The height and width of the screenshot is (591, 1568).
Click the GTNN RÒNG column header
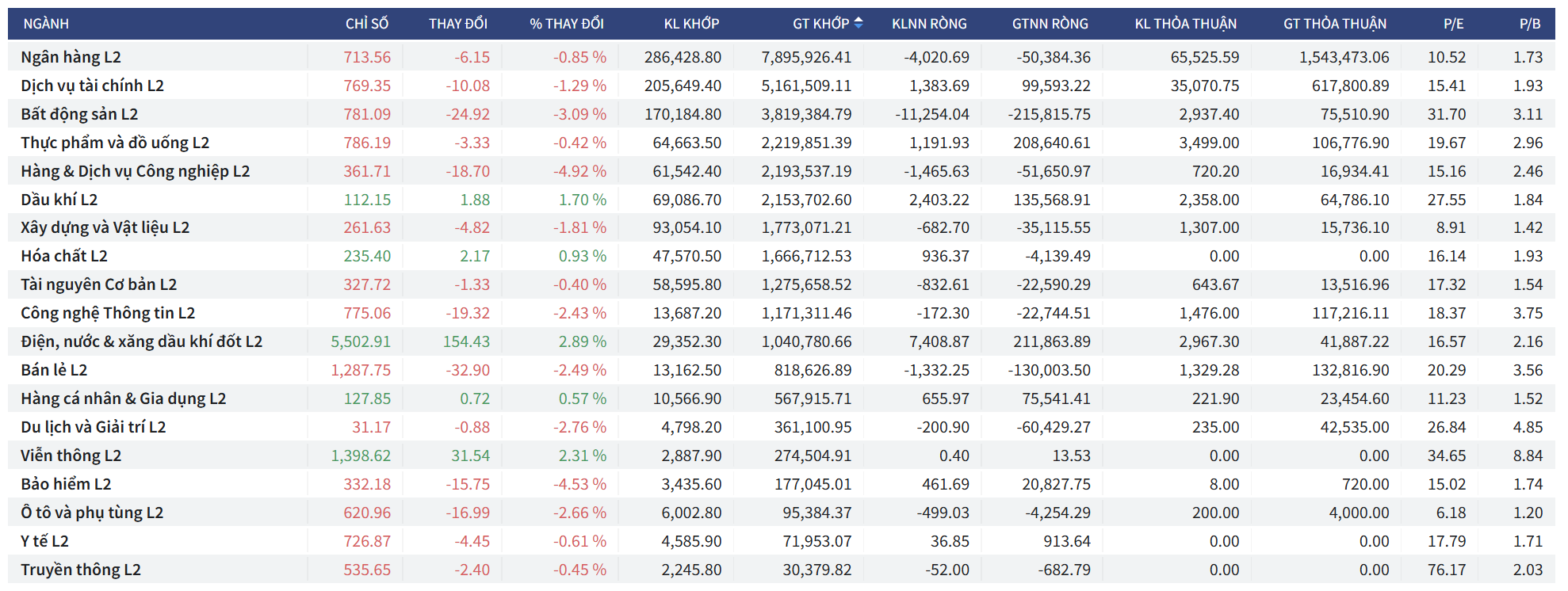pos(1050,24)
